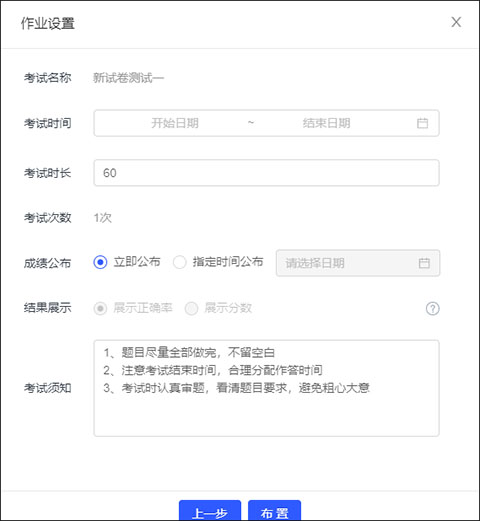The height and width of the screenshot is (521, 480).
Task: Choose the 指定时间公布 radio option
Action: (x=179, y=262)
